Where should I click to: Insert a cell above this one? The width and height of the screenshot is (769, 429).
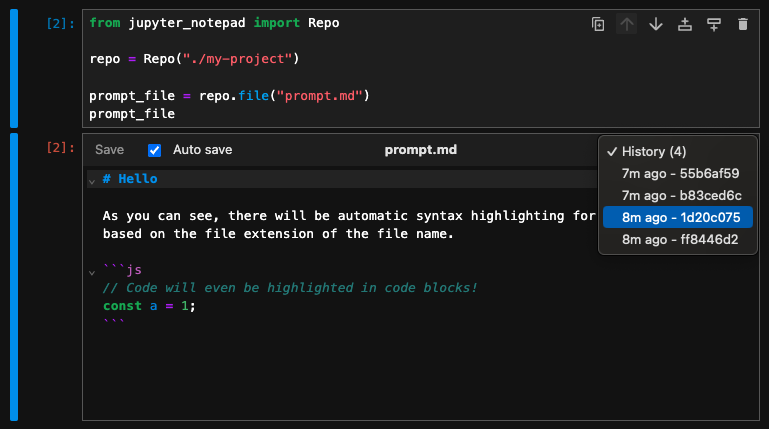click(x=685, y=24)
